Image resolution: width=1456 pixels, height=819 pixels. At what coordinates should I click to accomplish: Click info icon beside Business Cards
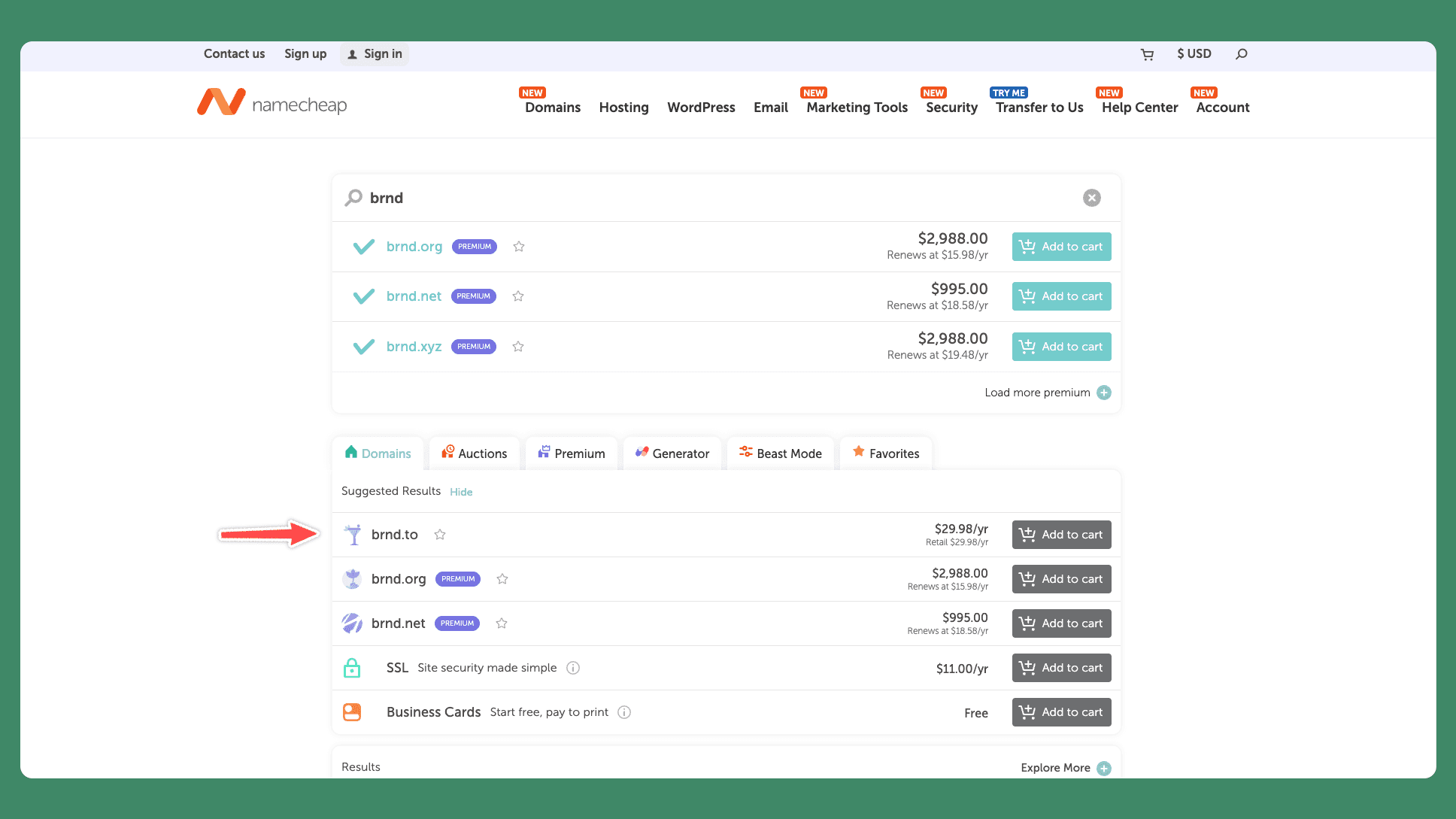coord(624,712)
